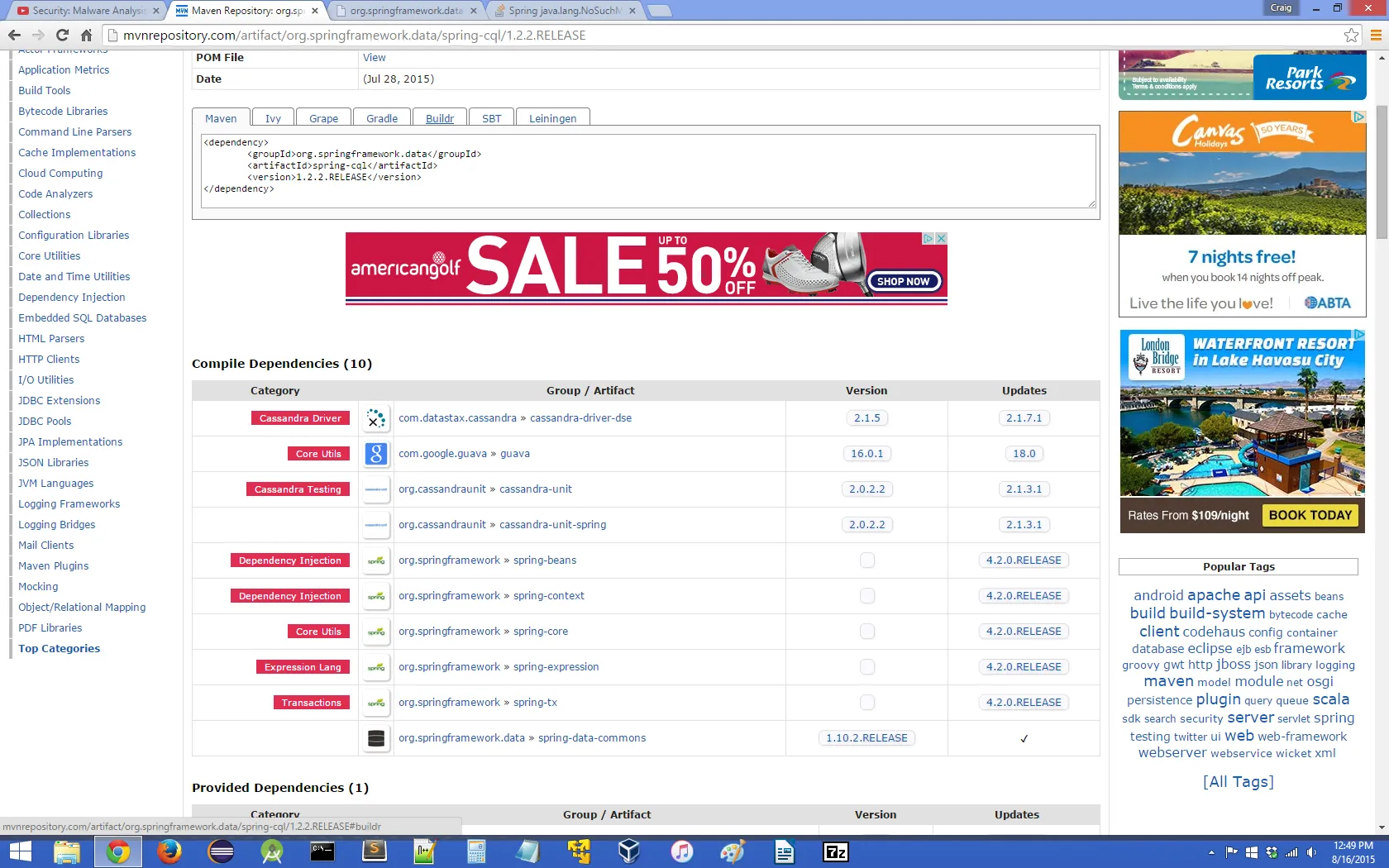Viewport: 1389px width, 868px height.
Task: Open the spring-data-commons artifact link
Action: (592, 738)
